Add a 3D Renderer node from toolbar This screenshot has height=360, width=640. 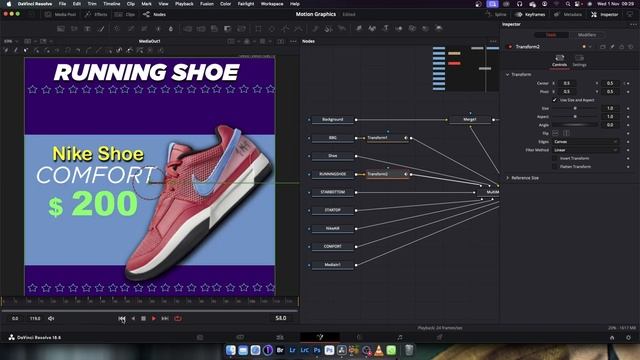438,29
